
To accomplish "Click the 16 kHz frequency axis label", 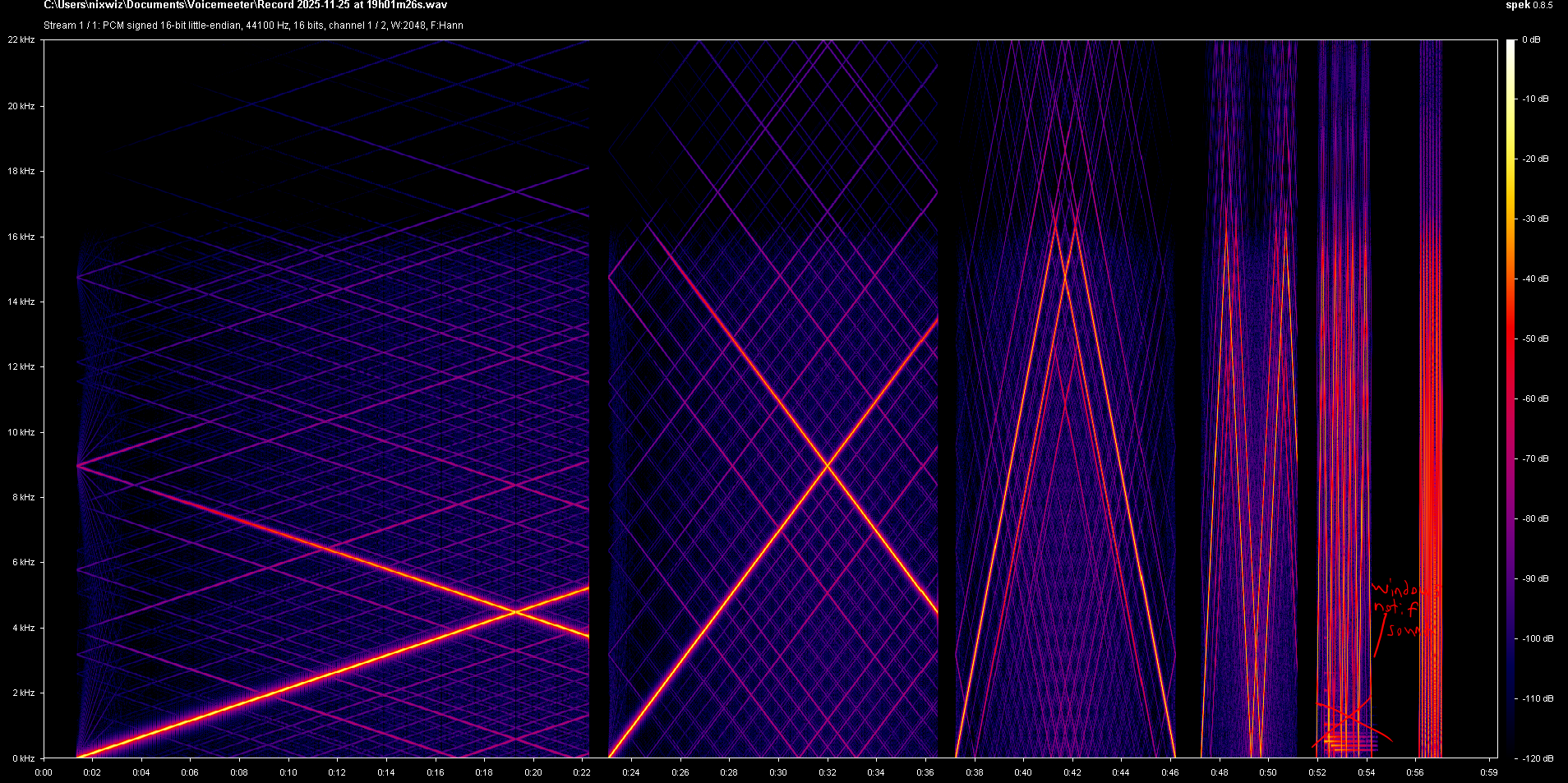I will tap(21, 237).
